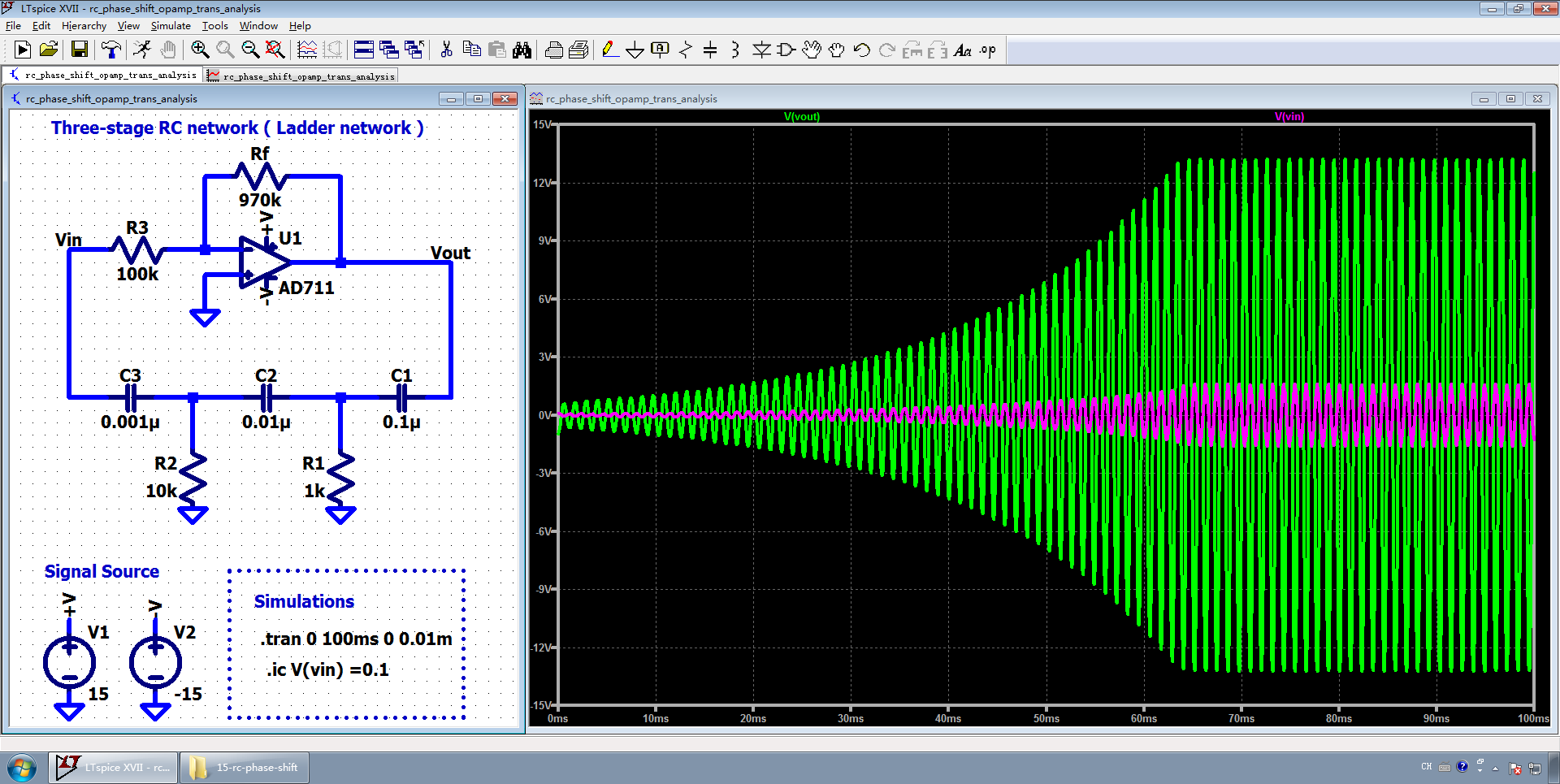
Task: Click the Undo arrow icon
Action: pyautogui.click(x=862, y=50)
